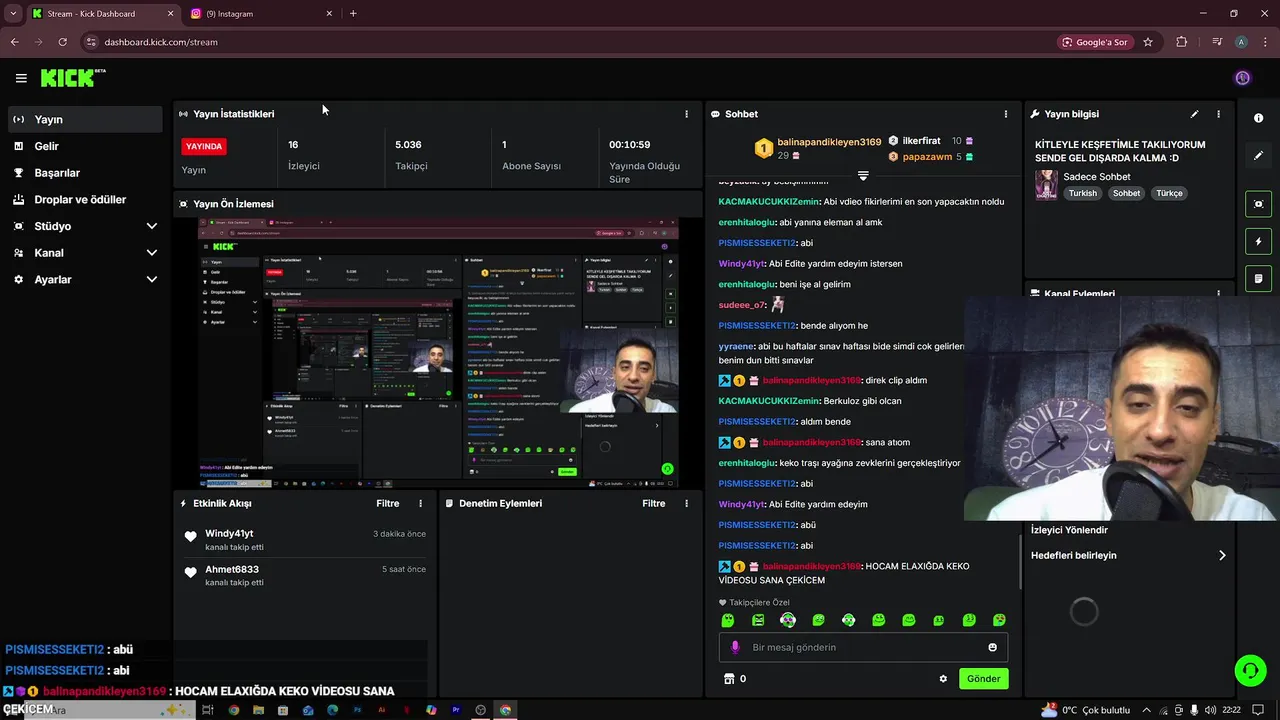The height and width of the screenshot is (720, 1280).
Task: Reload the page in browser
Action: [62, 42]
